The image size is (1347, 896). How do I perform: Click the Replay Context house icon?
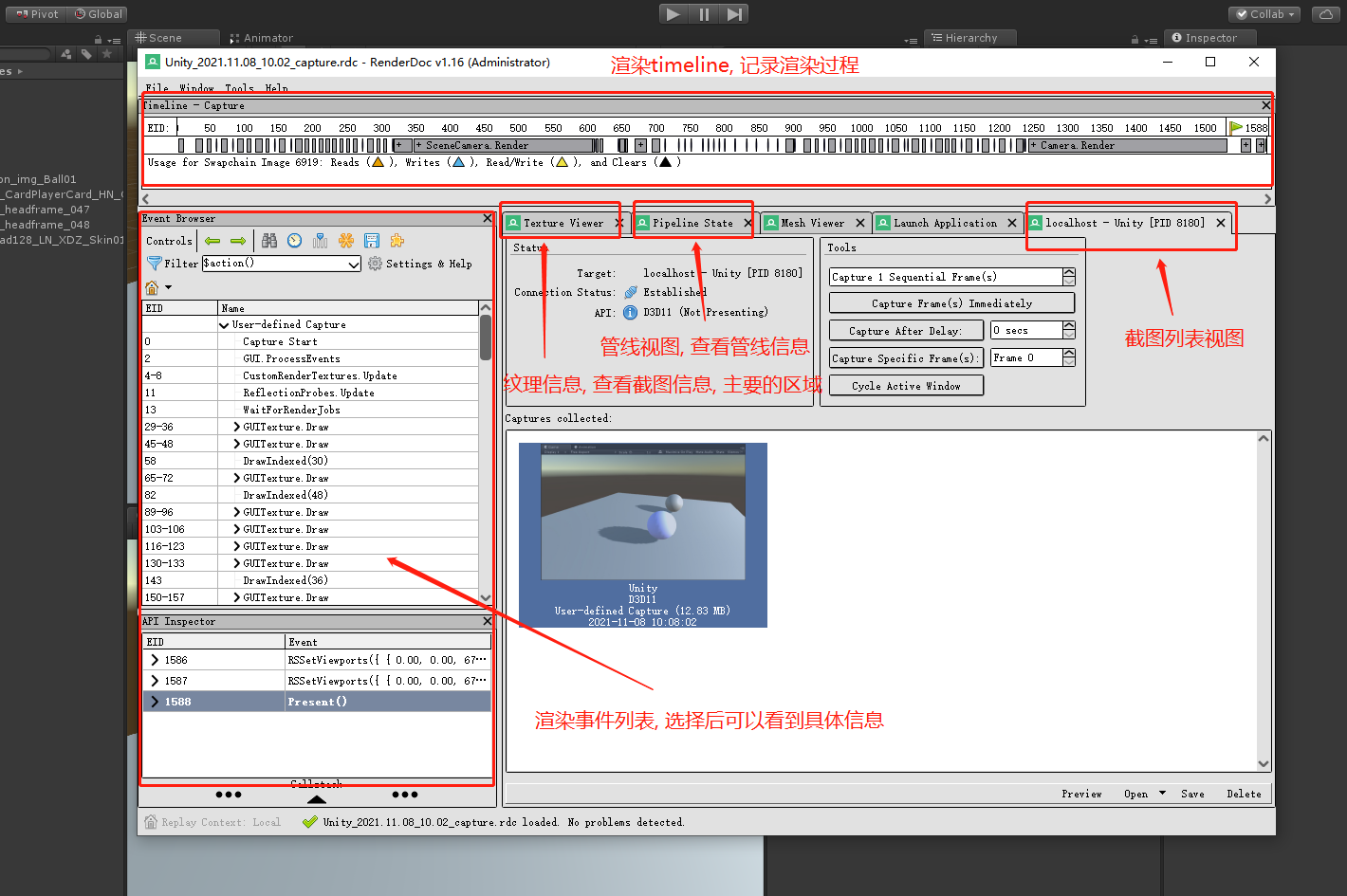pos(151,822)
